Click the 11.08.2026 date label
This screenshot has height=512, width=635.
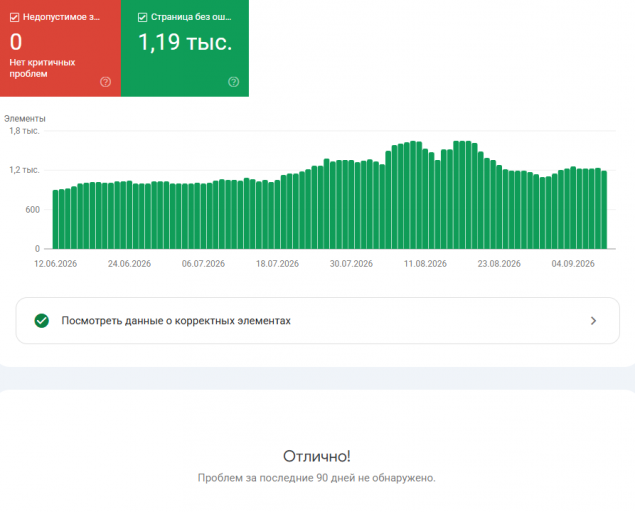pos(425,264)
